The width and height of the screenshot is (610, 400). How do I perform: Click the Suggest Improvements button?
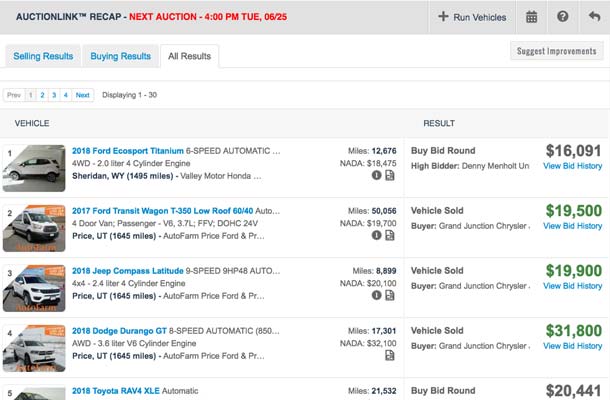click(557, 51)
